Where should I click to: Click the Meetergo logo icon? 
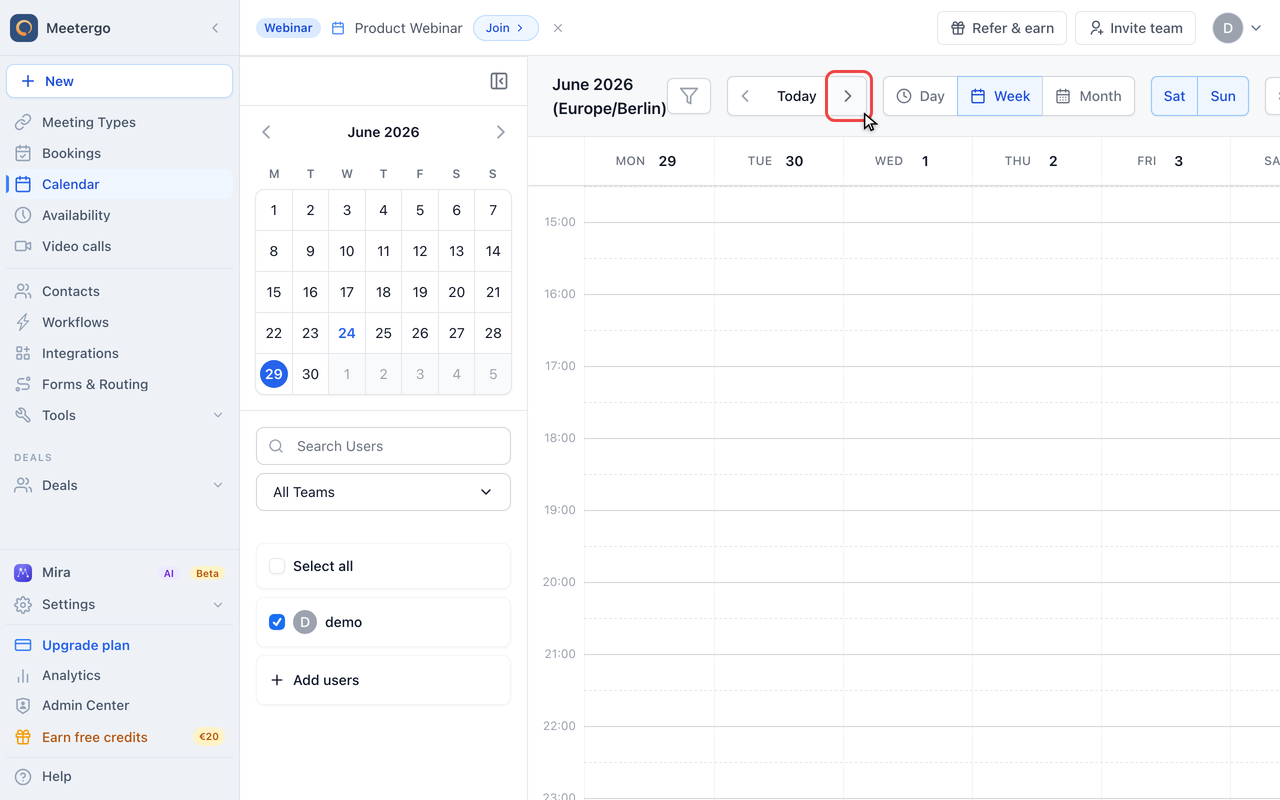tap(24, 28)
